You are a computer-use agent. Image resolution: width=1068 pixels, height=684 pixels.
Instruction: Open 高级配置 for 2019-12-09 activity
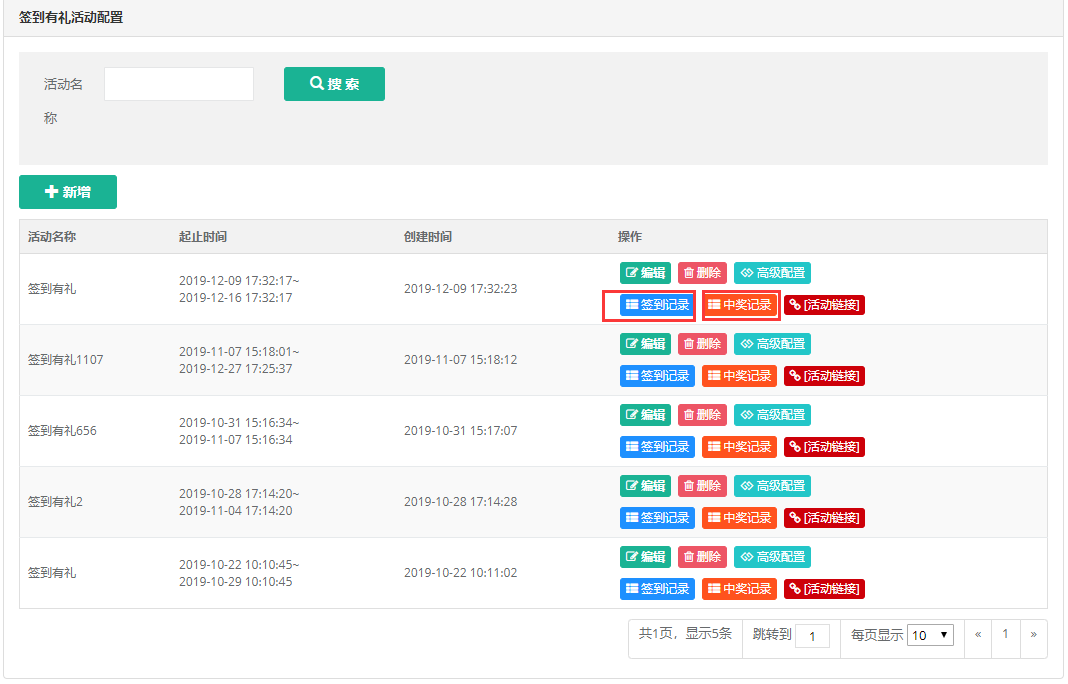(772, 273)
